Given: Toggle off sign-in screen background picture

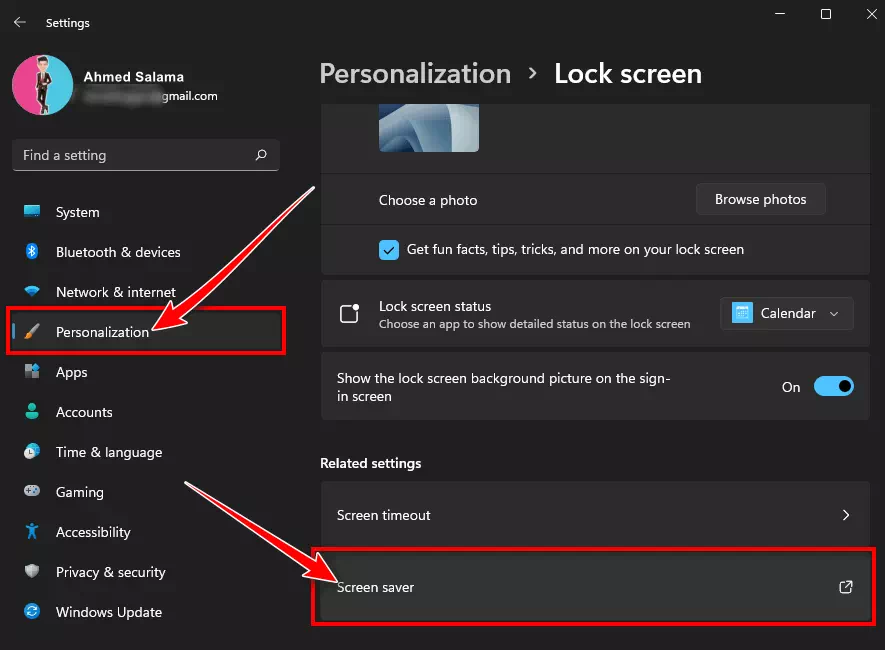Looking at the screenshot, I should pos(834,387).
